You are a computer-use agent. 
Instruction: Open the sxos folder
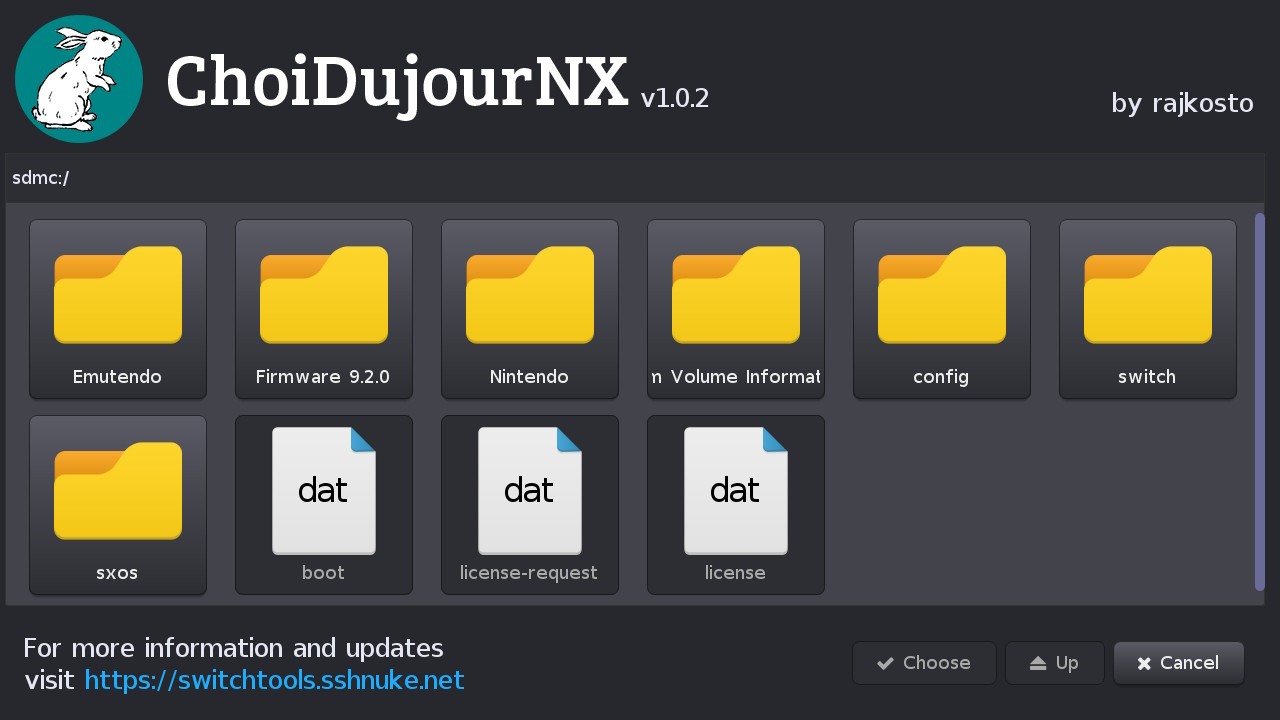tap(118, 505)
